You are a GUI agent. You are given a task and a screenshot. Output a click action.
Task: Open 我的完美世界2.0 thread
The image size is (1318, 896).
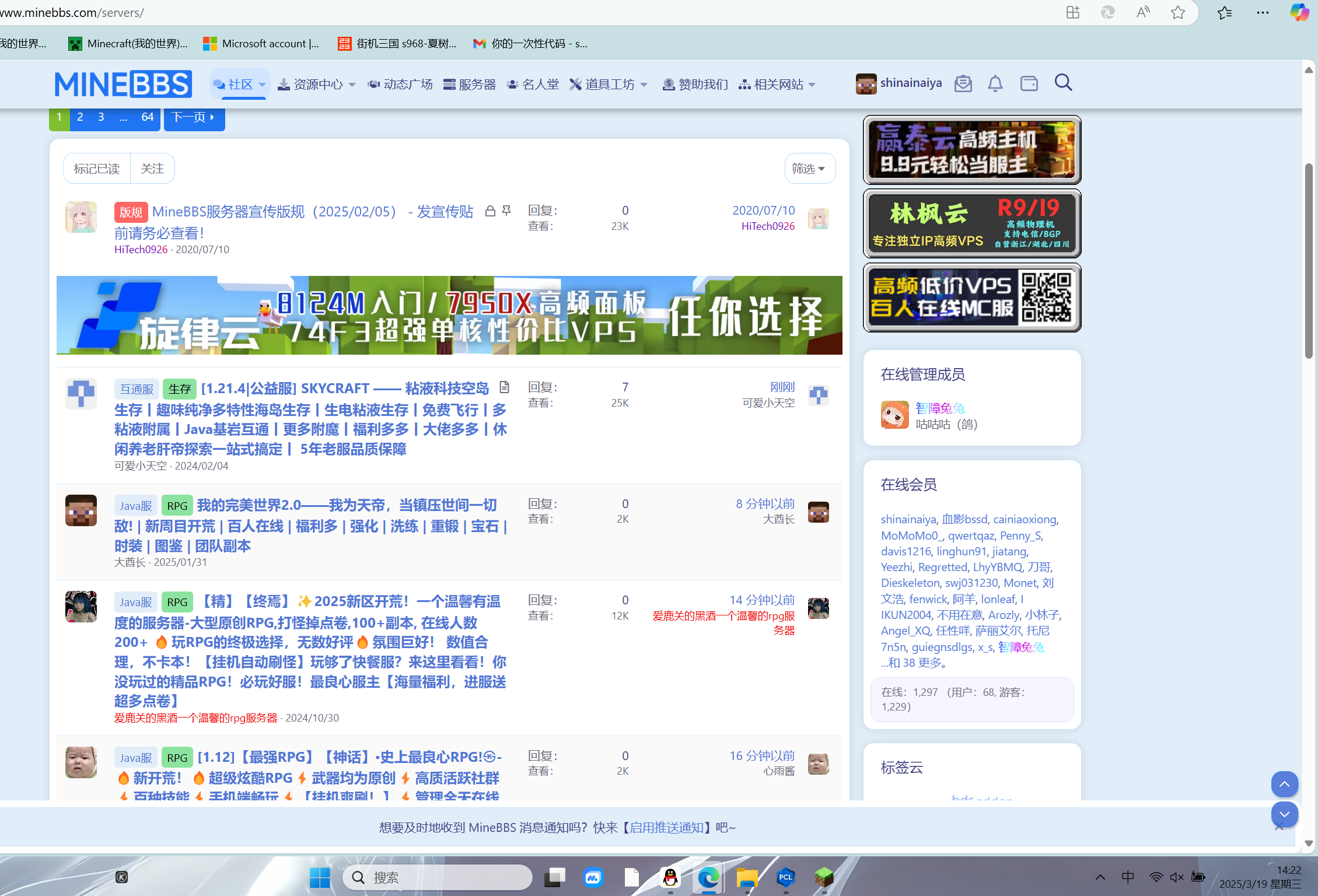(x=311, y=525)
